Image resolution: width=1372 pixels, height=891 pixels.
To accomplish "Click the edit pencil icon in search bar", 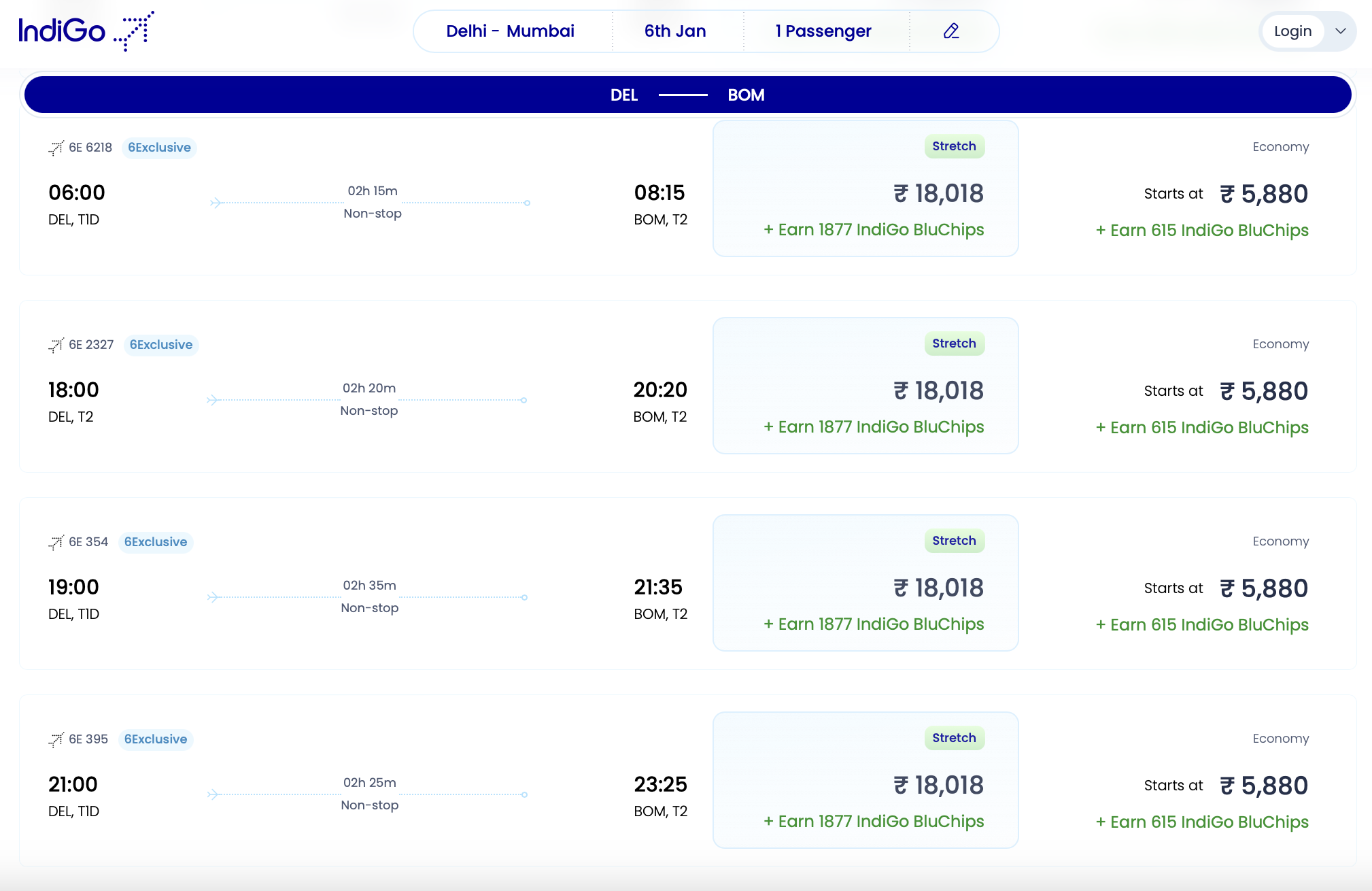I will click(951, 31).
